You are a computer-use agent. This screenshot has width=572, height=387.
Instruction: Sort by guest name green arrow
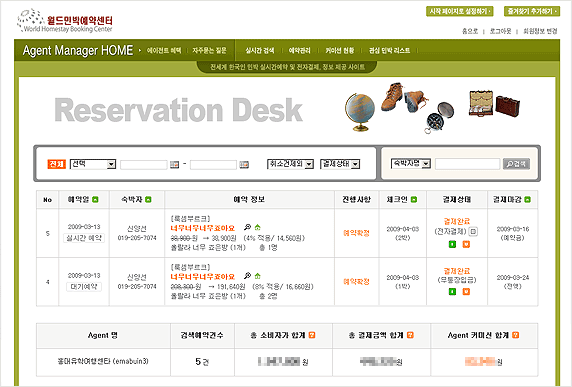click(x=148, y=200)
